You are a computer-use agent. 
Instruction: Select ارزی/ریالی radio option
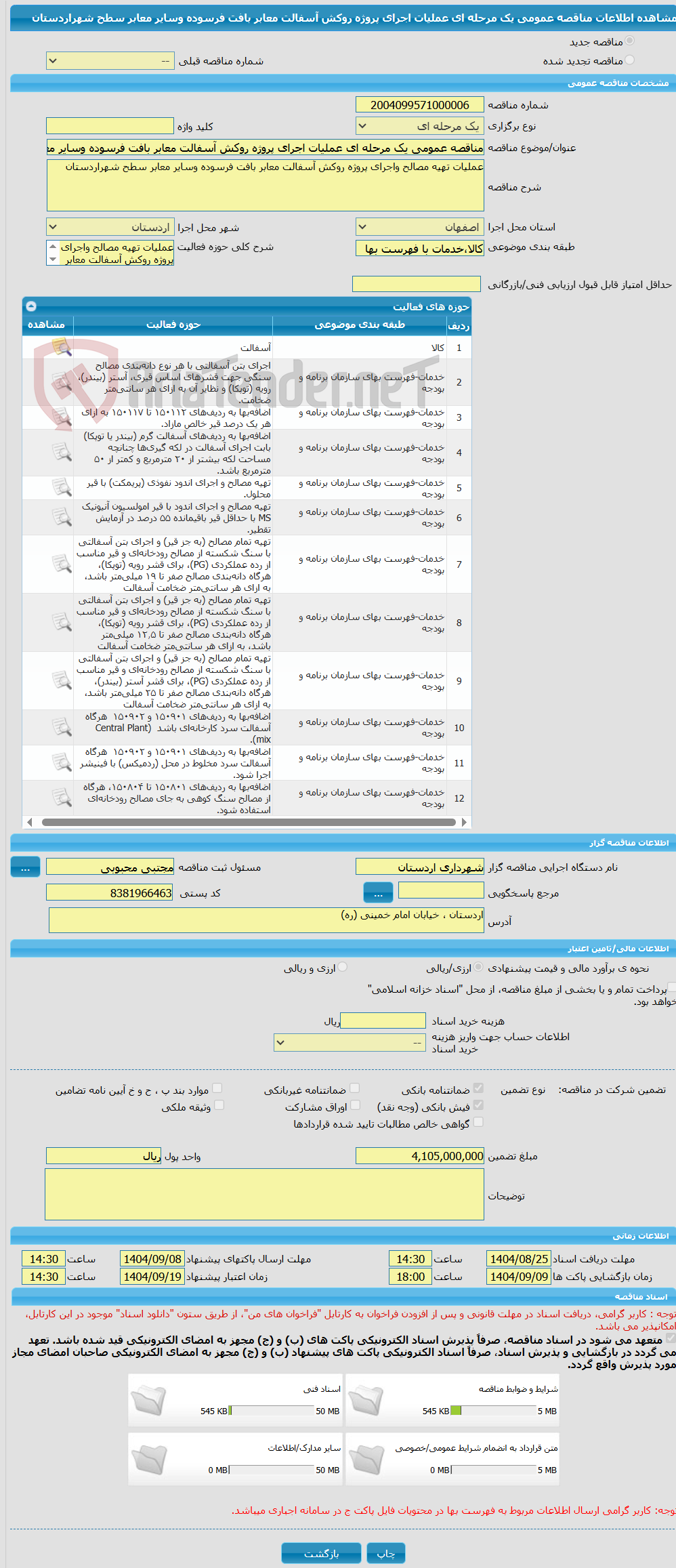coord(479,967)
